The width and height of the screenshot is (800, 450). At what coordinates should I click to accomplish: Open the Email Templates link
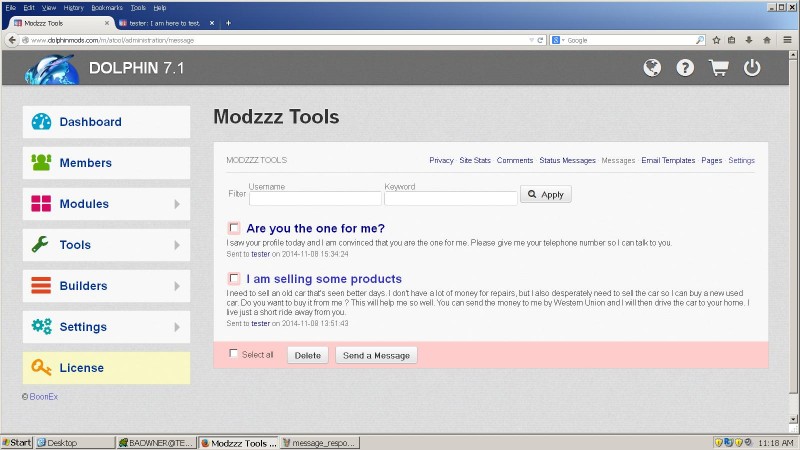(668, 160)
